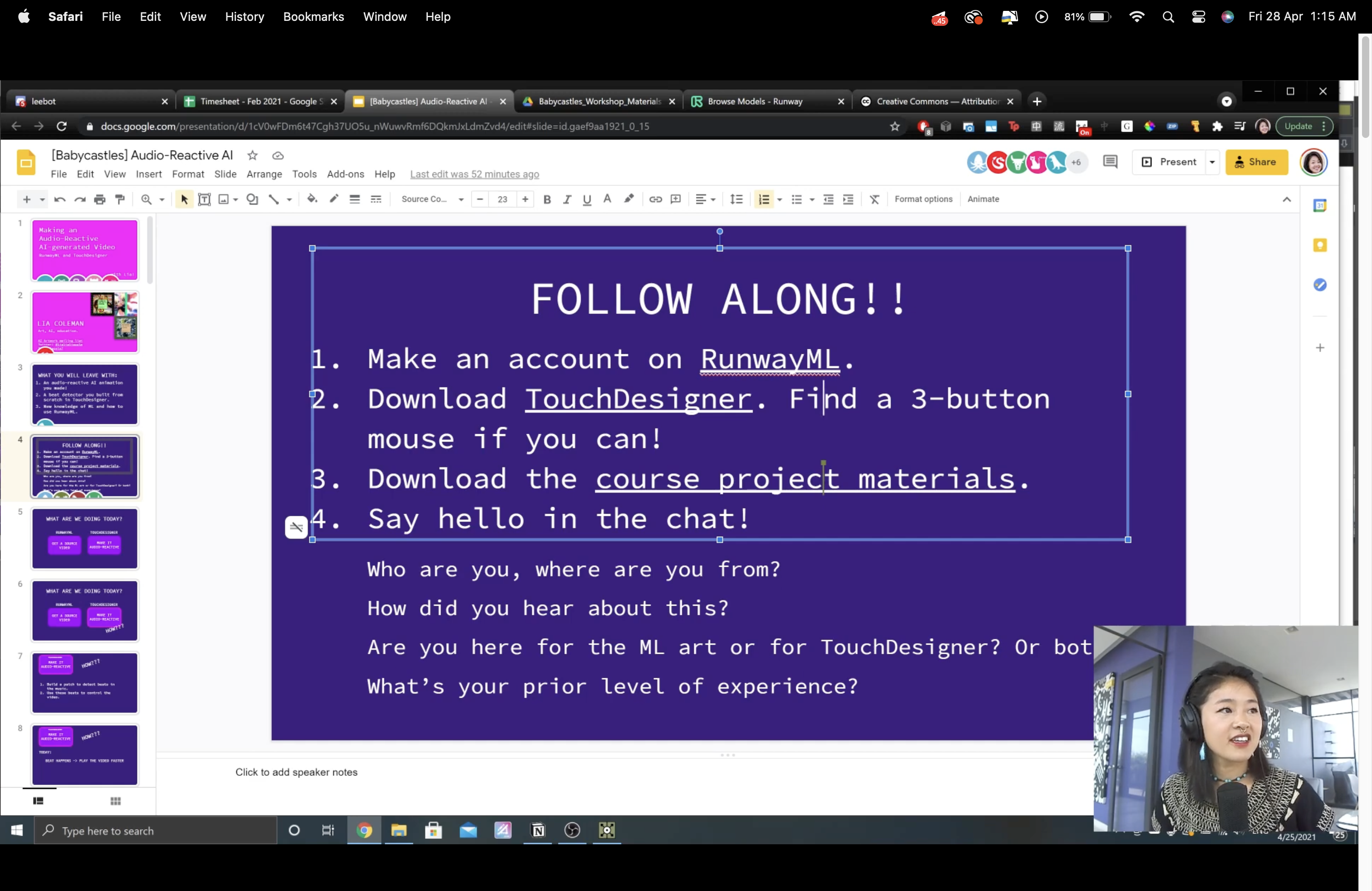Toggle Bold formatting

click(547, 200)
